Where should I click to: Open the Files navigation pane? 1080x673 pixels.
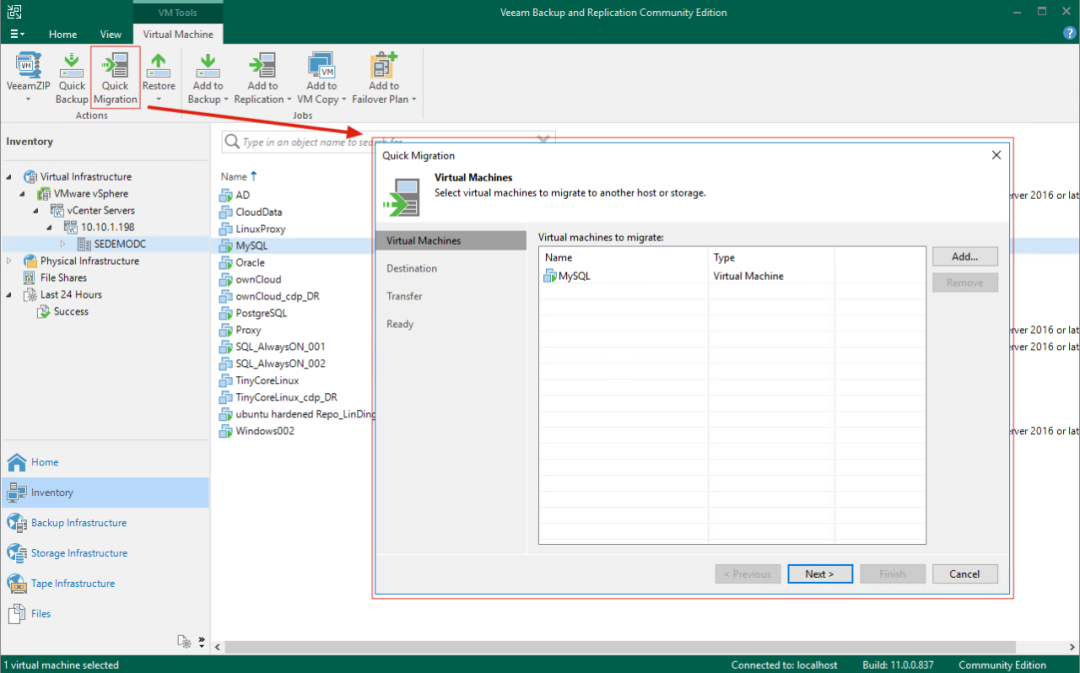point(105,614)
